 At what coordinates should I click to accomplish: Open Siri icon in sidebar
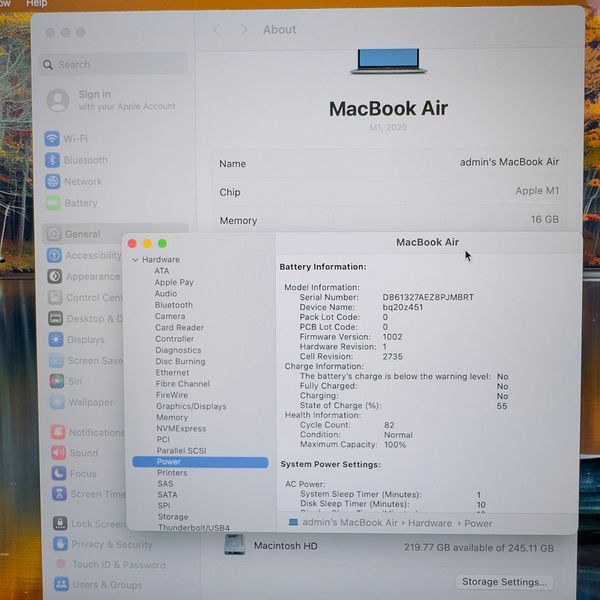[57, 381]
